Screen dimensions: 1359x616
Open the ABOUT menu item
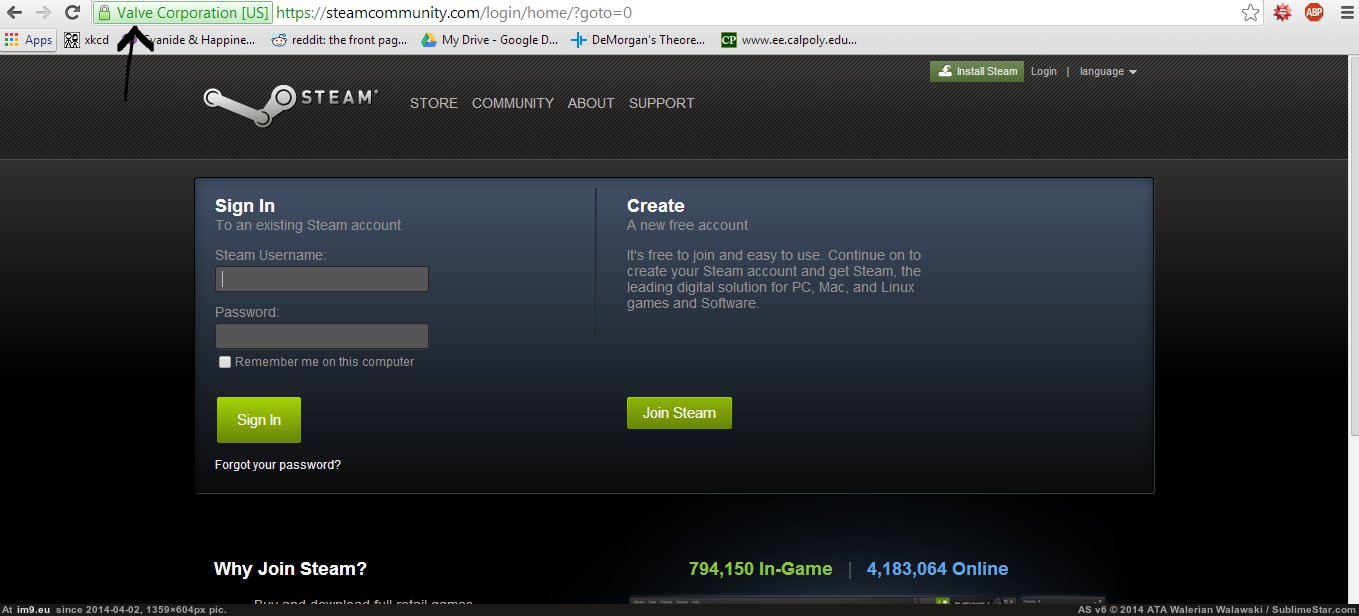(591, 103)
